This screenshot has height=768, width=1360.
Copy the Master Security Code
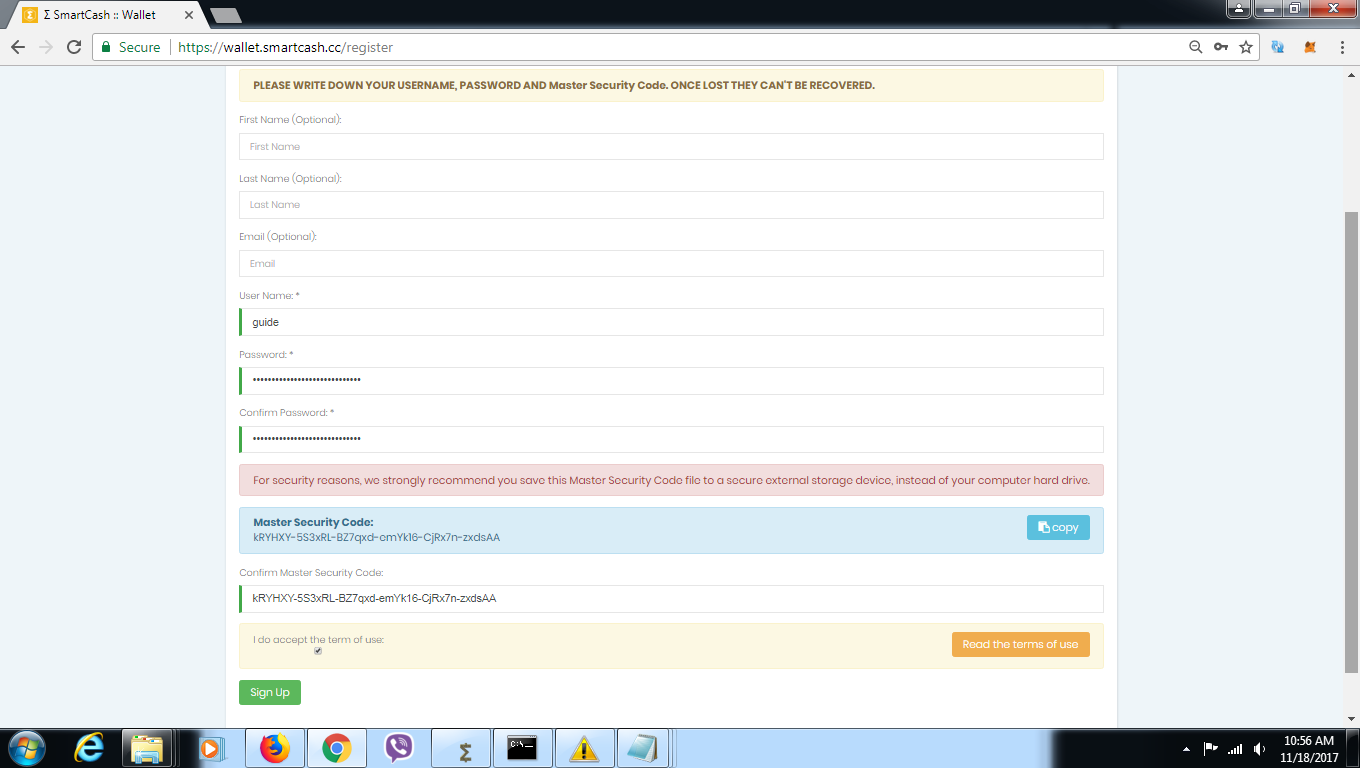pos(1058,527)
